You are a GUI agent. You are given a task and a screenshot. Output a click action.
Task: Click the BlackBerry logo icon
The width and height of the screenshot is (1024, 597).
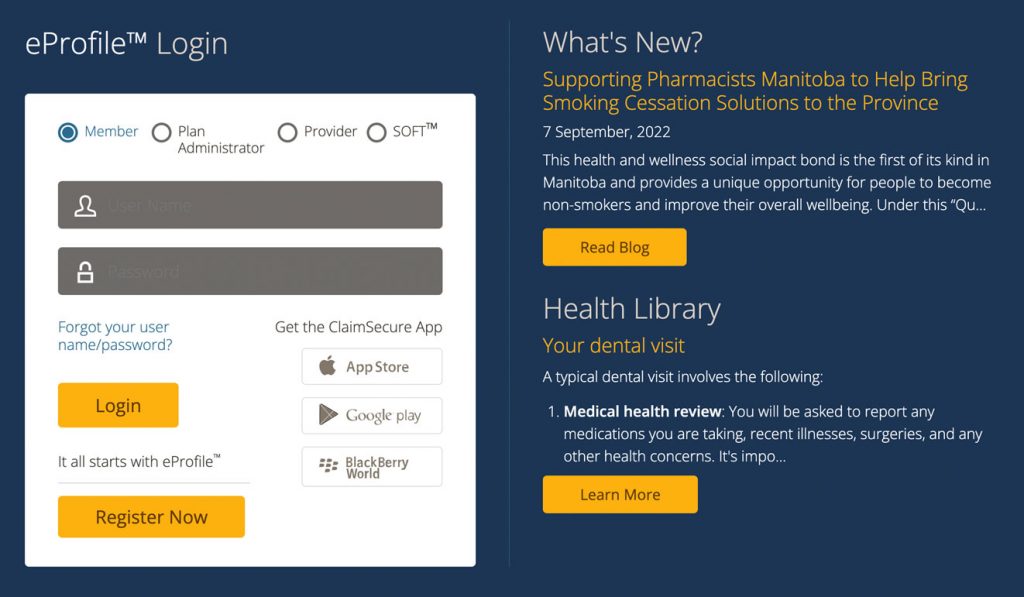pyautogui.click(x=328, y=465)
